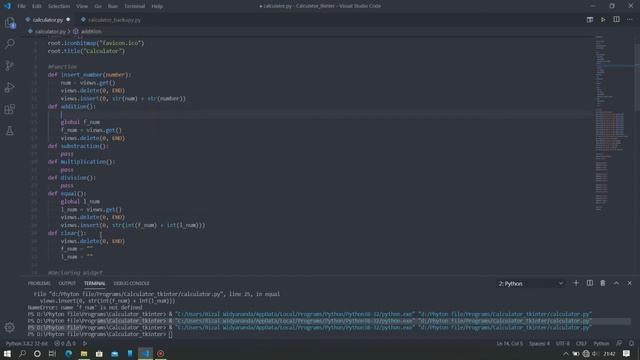This screenshot has height=360, width=640.
Task: Click status bar run play icon
Action: click(85, 344)
